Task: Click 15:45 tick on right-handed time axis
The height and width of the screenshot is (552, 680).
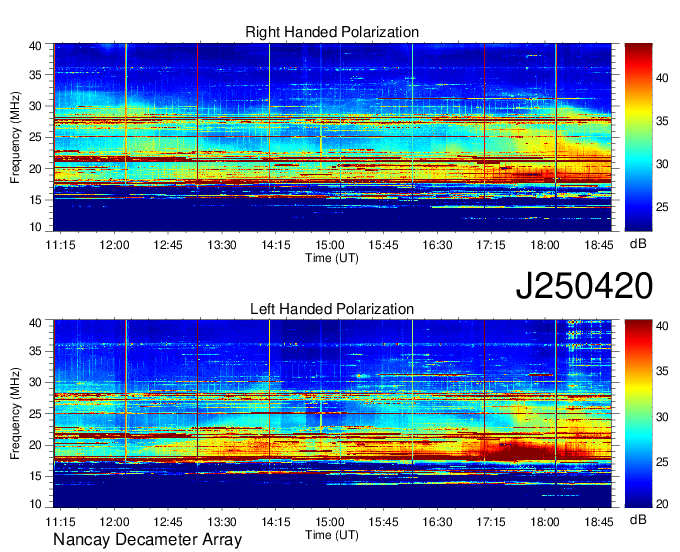Action: [x=383, y=245]
